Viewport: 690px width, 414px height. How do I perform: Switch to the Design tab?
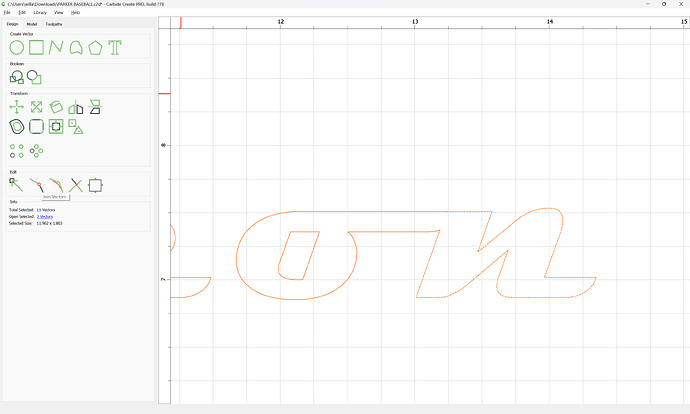point(12,24)
